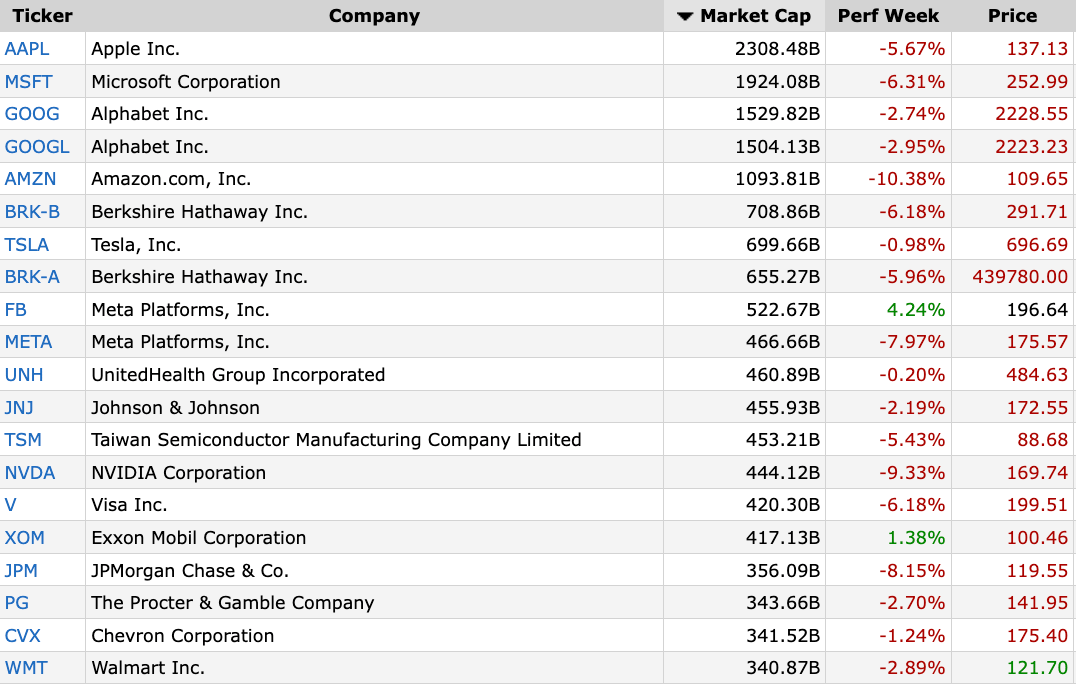Viewport: 1076px width, 684px height.
Task: Open the TSLA ticker link
Action: tap(27, 245)
